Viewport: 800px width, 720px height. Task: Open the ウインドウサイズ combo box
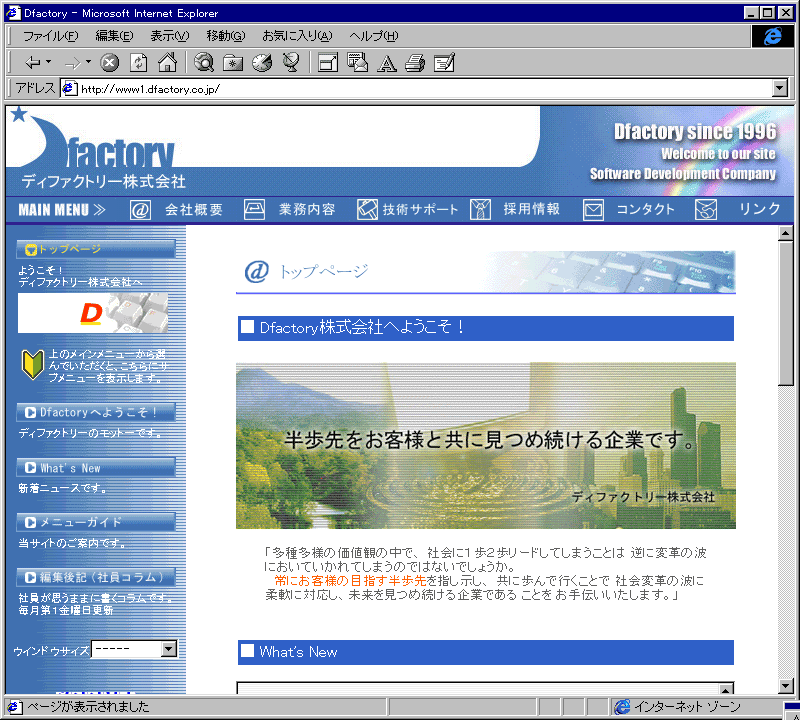(134, 649)
